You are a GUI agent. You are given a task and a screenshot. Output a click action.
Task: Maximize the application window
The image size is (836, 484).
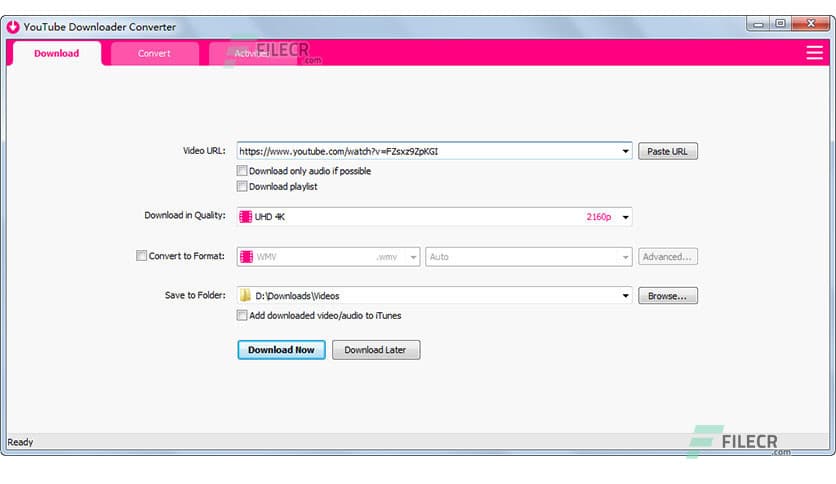point(780,24)
